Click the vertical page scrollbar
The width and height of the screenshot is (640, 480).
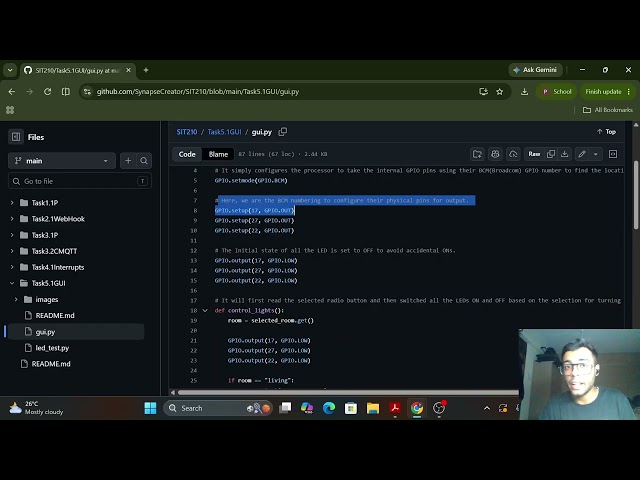click(636, 195)
